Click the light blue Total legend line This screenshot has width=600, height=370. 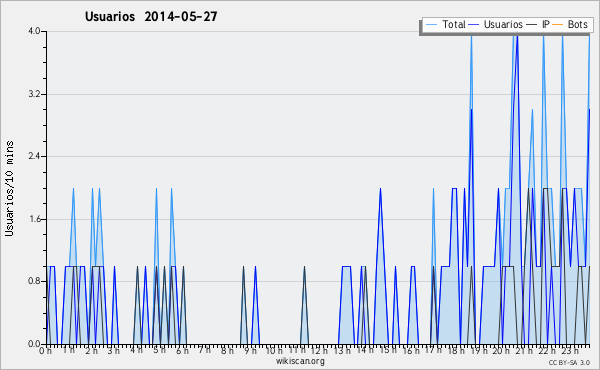click(431, 25)
